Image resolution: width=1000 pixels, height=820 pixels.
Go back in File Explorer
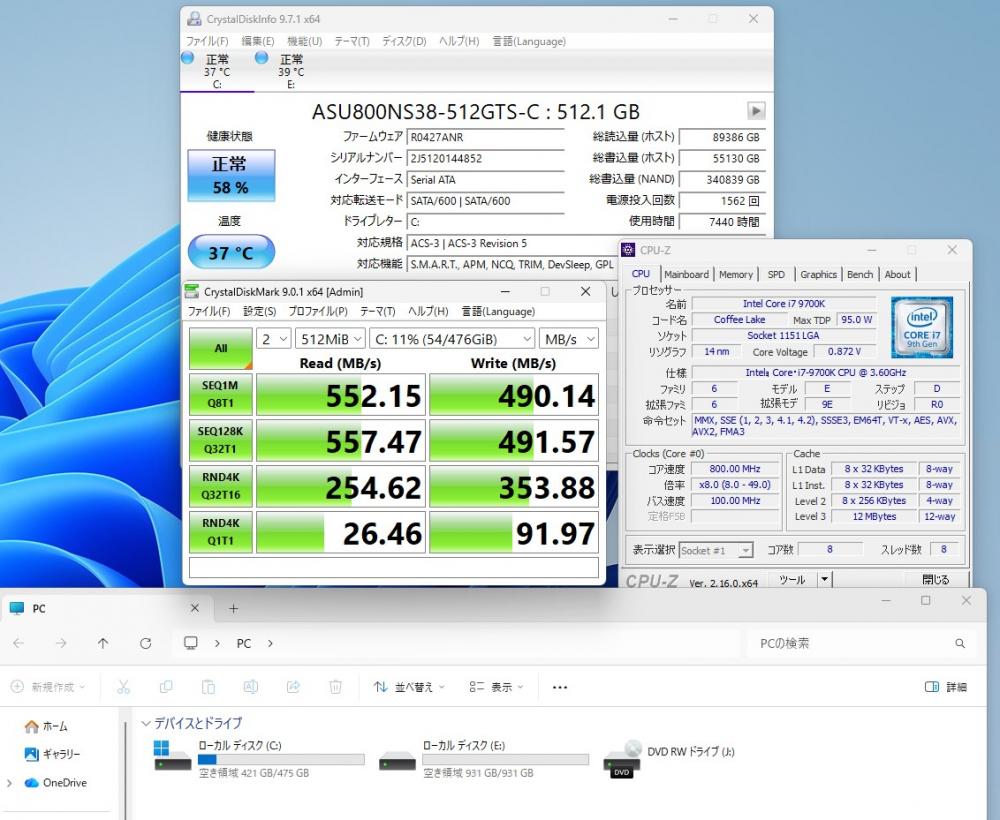18,643
